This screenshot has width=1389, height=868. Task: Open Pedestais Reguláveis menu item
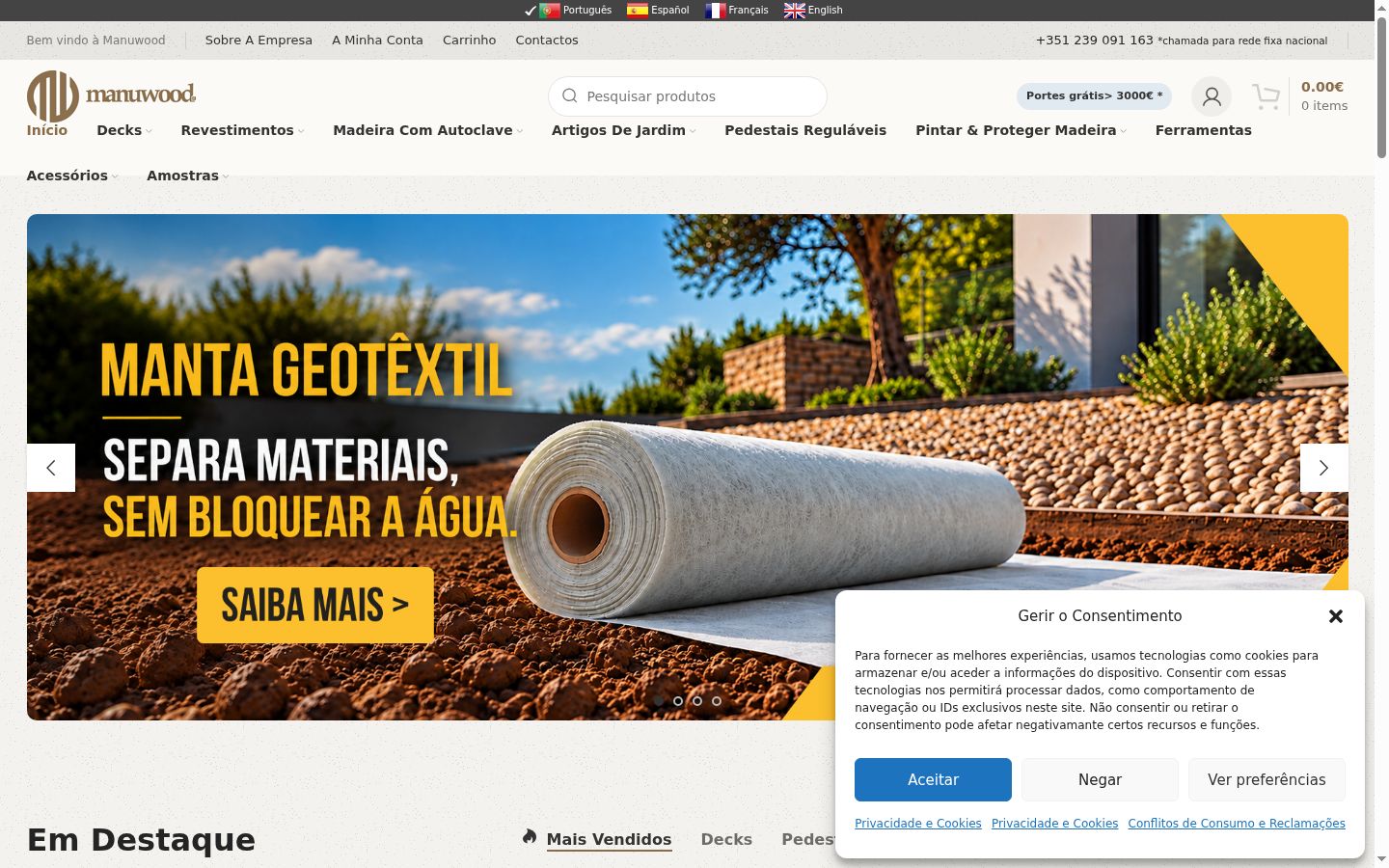click(805, 130)
